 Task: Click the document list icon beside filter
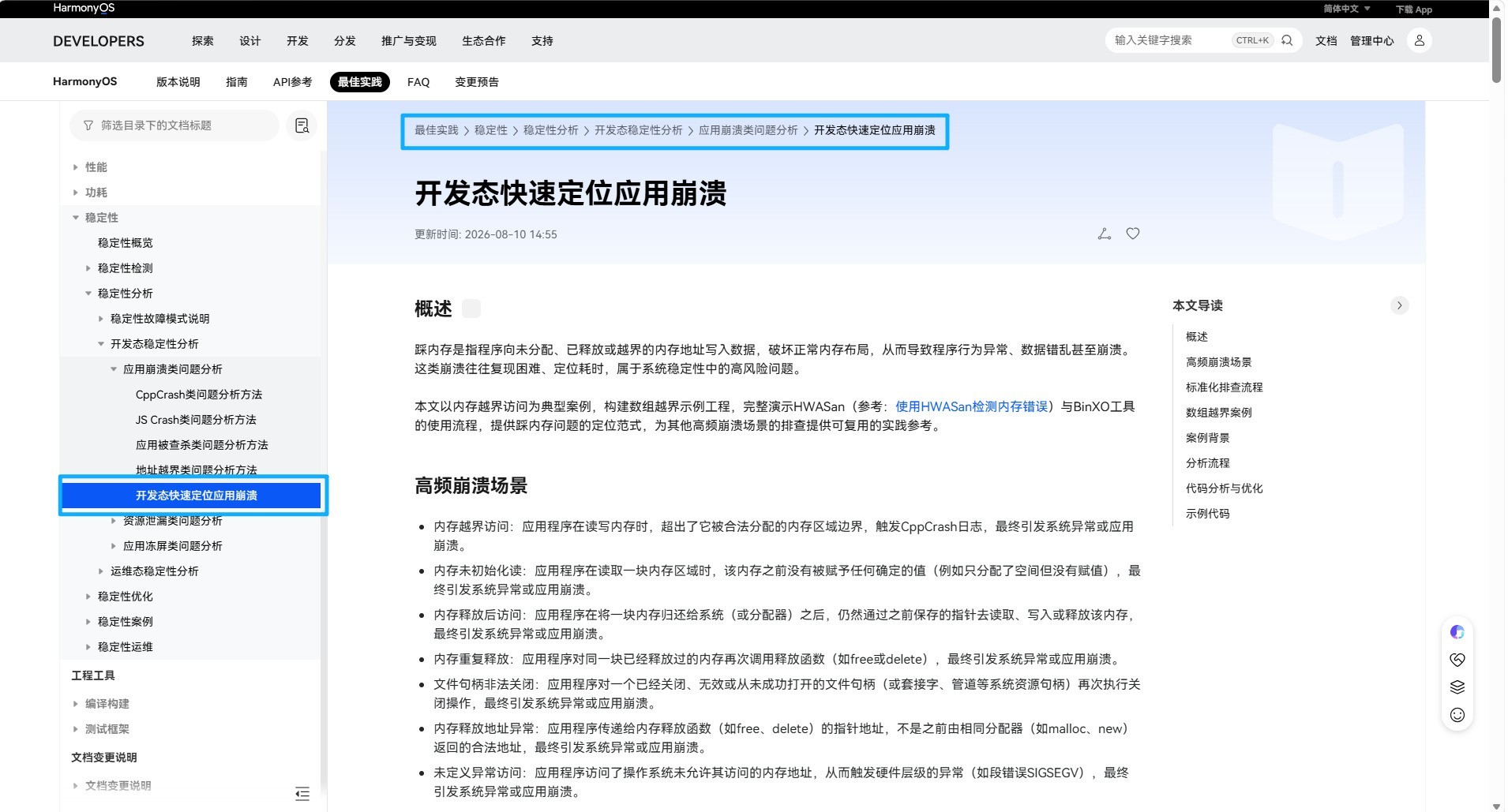(302, 125)
